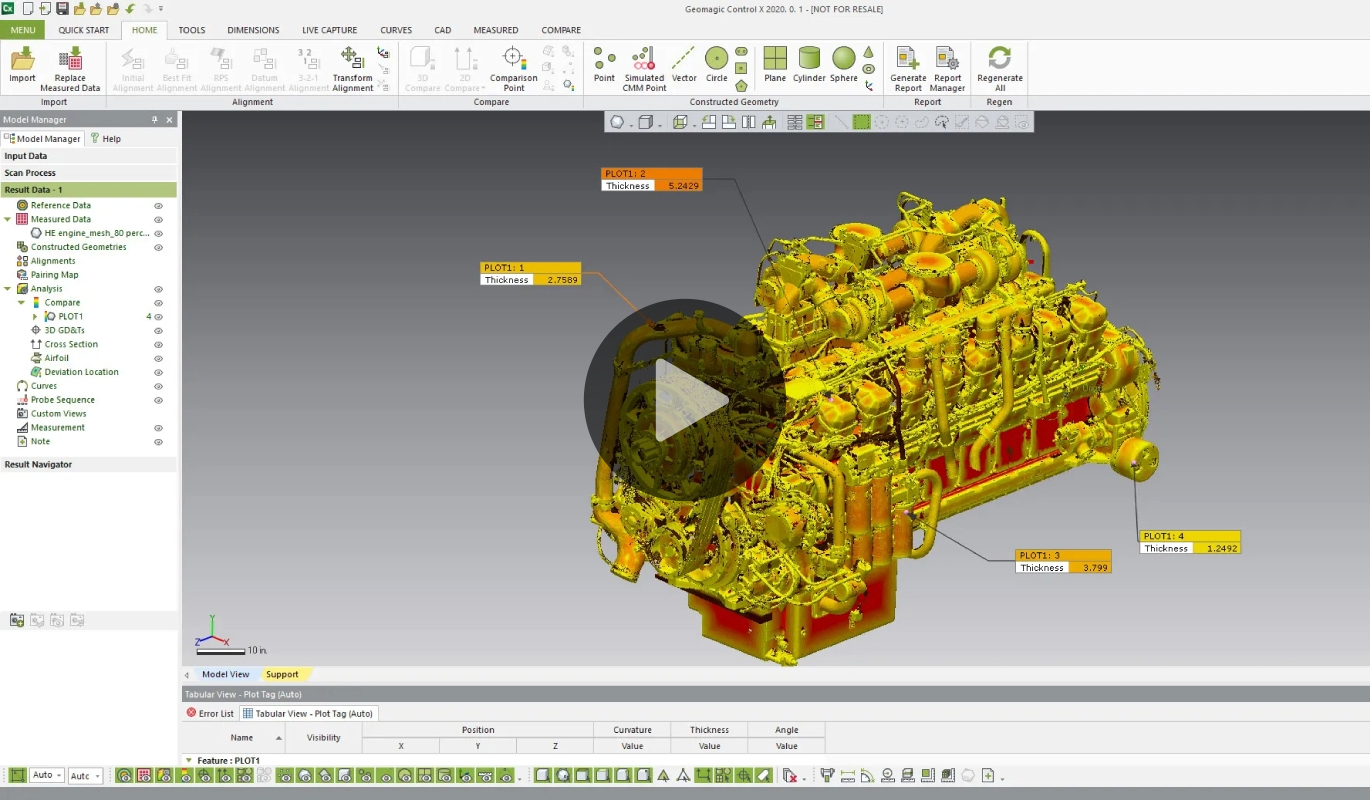Select the Vector geometry tool
The width and height of the screenshot is (1370, 800).
pyautogui.click(x=684, y=65)
